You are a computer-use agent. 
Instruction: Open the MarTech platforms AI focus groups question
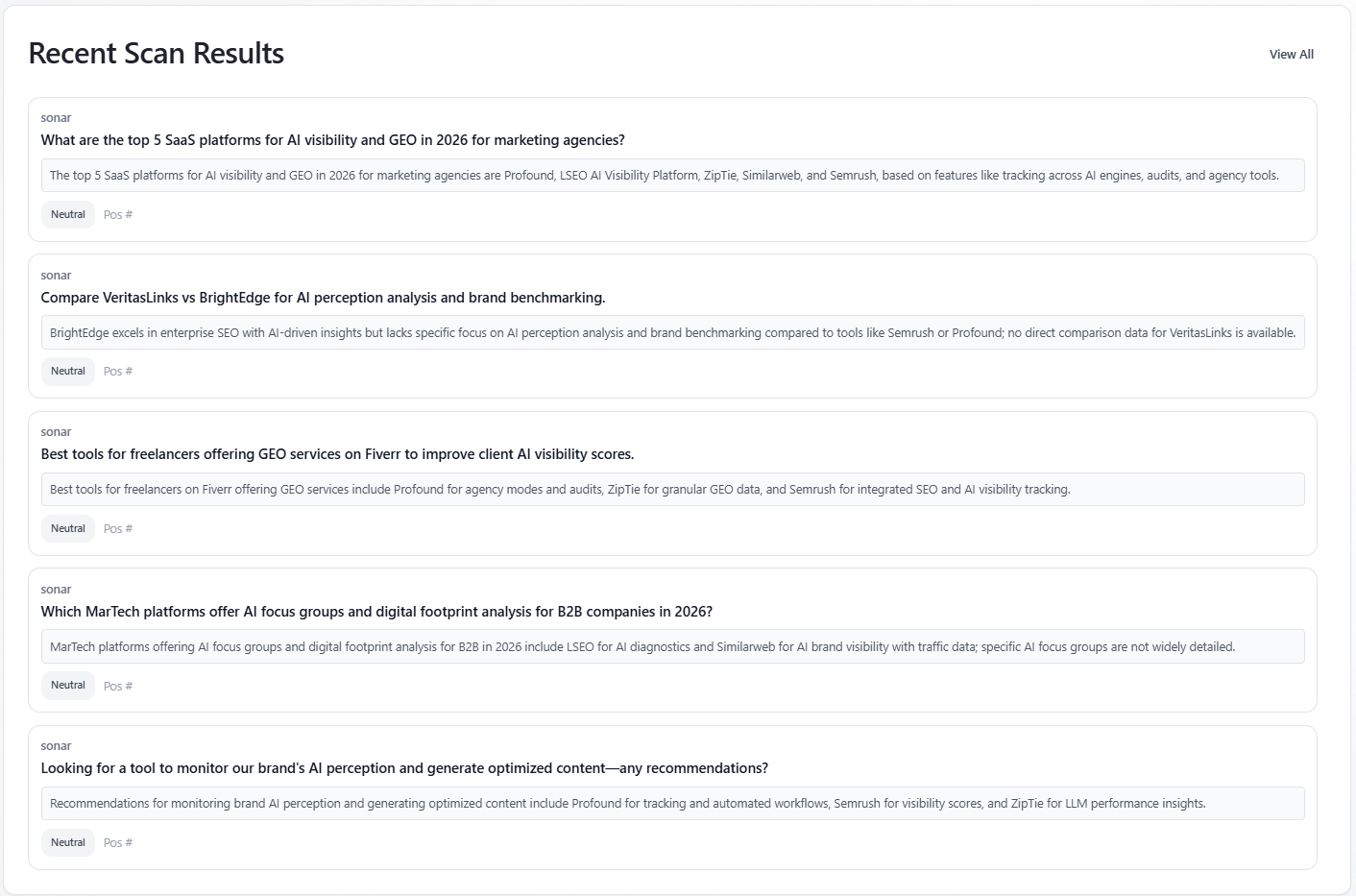tap(376, 612)
